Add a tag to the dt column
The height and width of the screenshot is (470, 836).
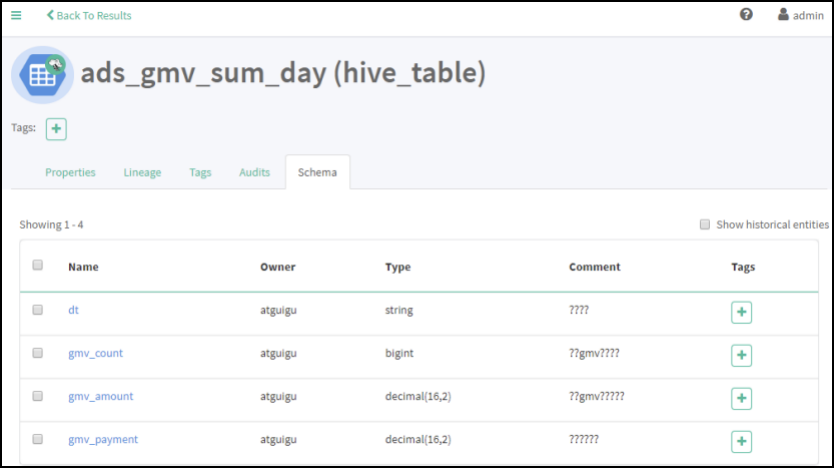pos(741,312)
